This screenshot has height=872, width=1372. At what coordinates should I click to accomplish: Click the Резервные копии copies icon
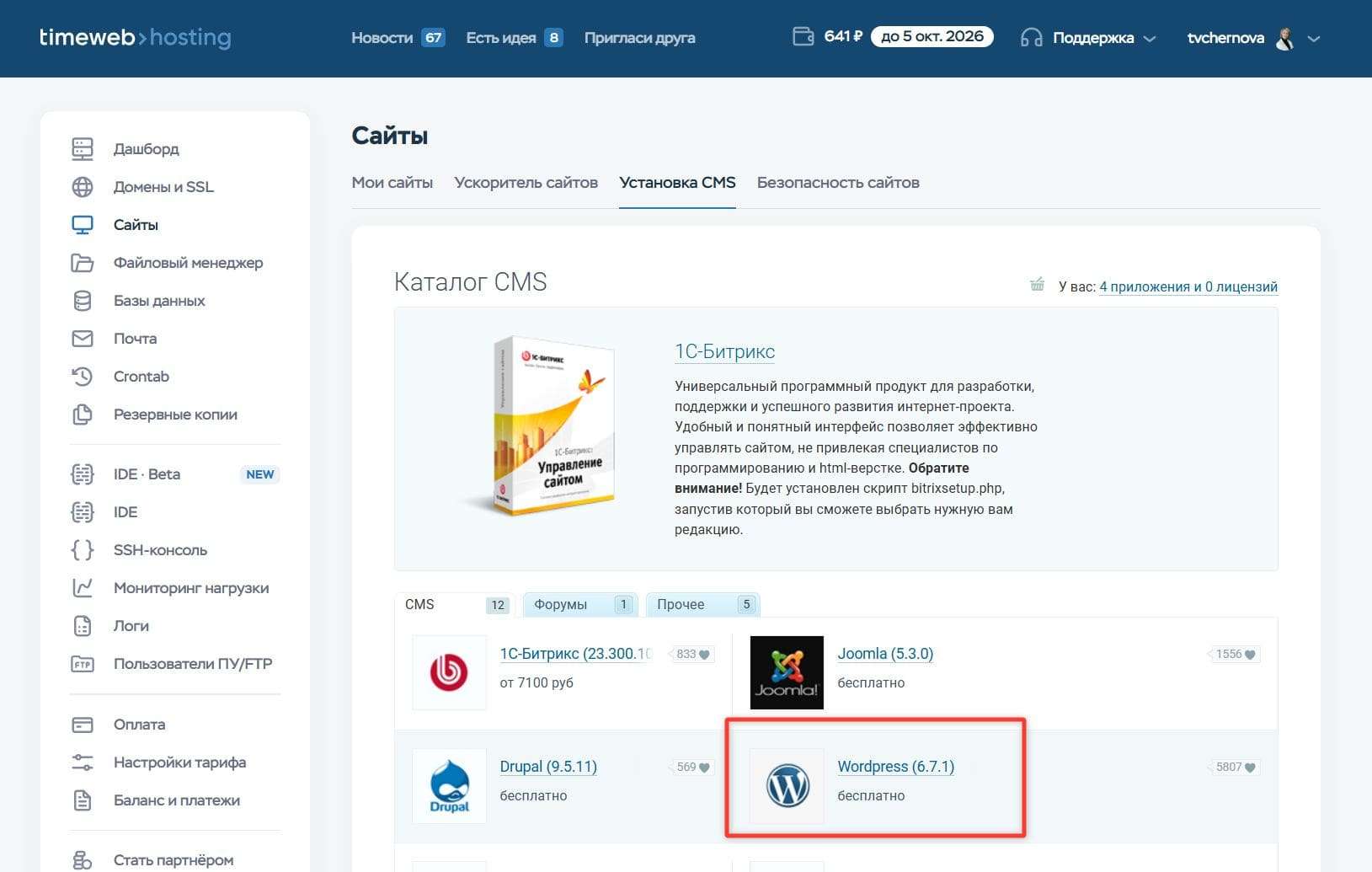(83, 415)
